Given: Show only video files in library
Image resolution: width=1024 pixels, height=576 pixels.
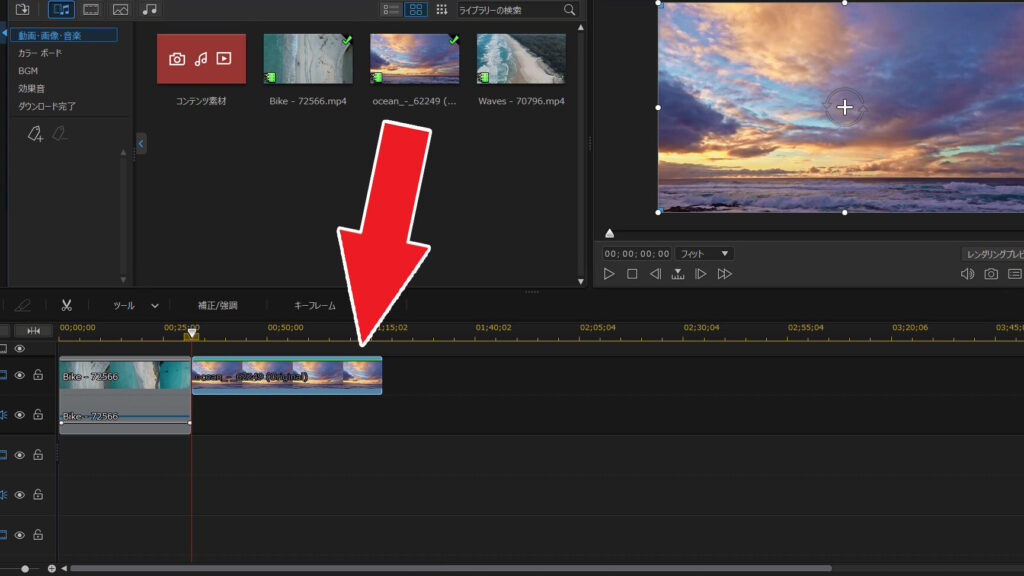Looking at the screenshot, I should [x=91, y=9].
